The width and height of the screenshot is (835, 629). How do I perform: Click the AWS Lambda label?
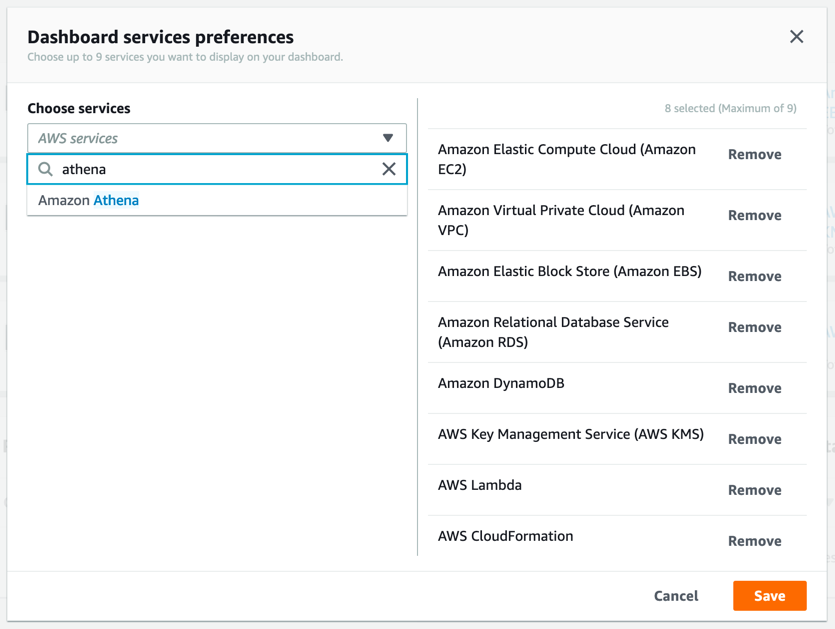pyautogui.click(x=480, y=485)
